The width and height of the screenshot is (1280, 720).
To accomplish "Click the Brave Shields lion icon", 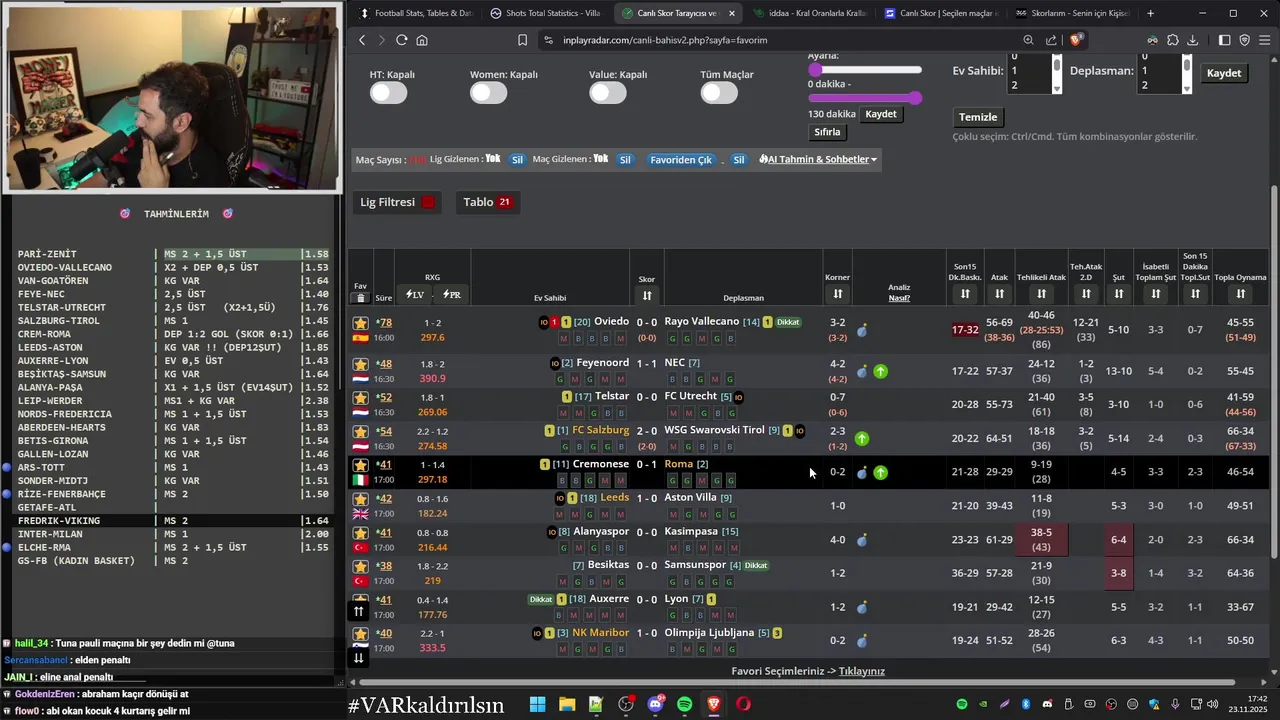I will click(1076, 40).
